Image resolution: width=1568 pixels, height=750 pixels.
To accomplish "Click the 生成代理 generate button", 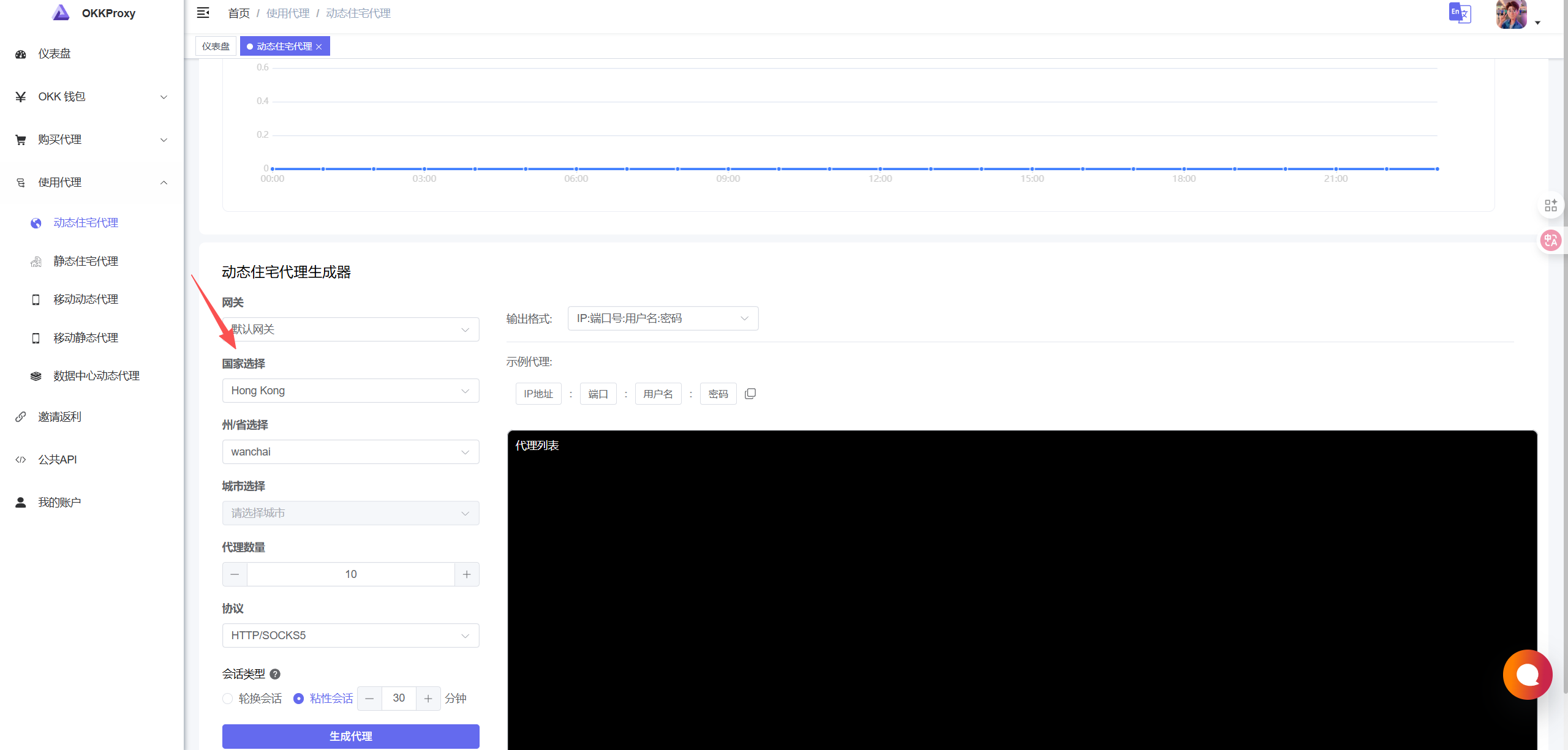I will point(350,736).
